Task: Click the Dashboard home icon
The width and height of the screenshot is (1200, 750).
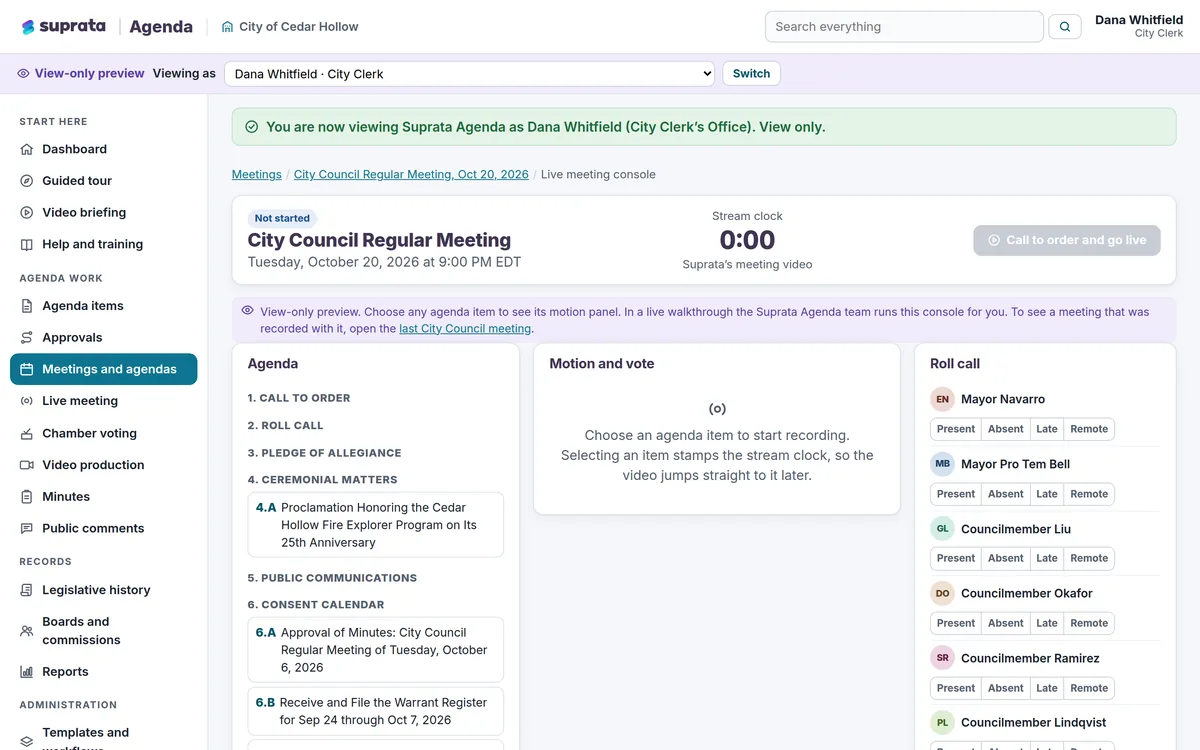Action: [27, 149]
